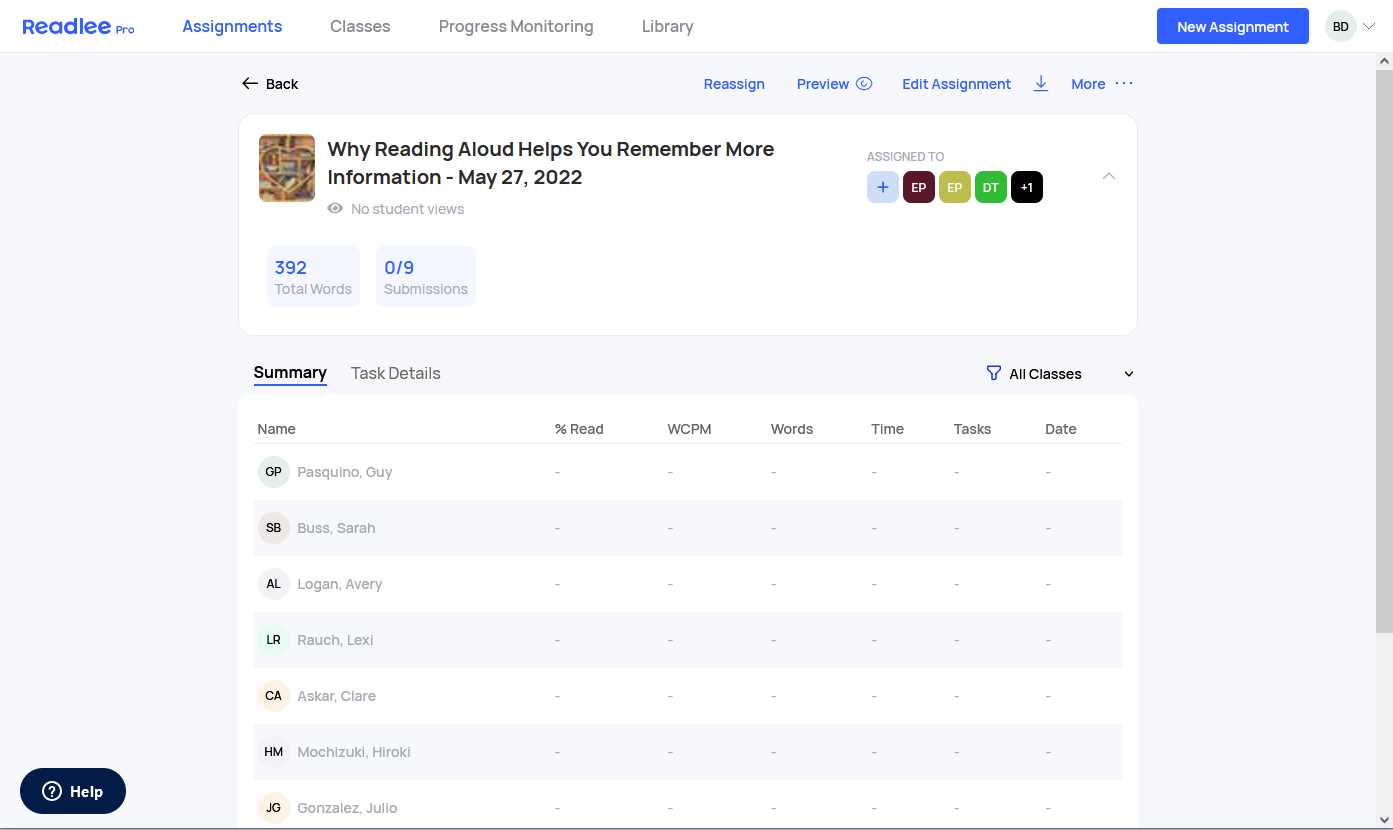
Task: Click the Date column header
Action: pos(1061,429)
